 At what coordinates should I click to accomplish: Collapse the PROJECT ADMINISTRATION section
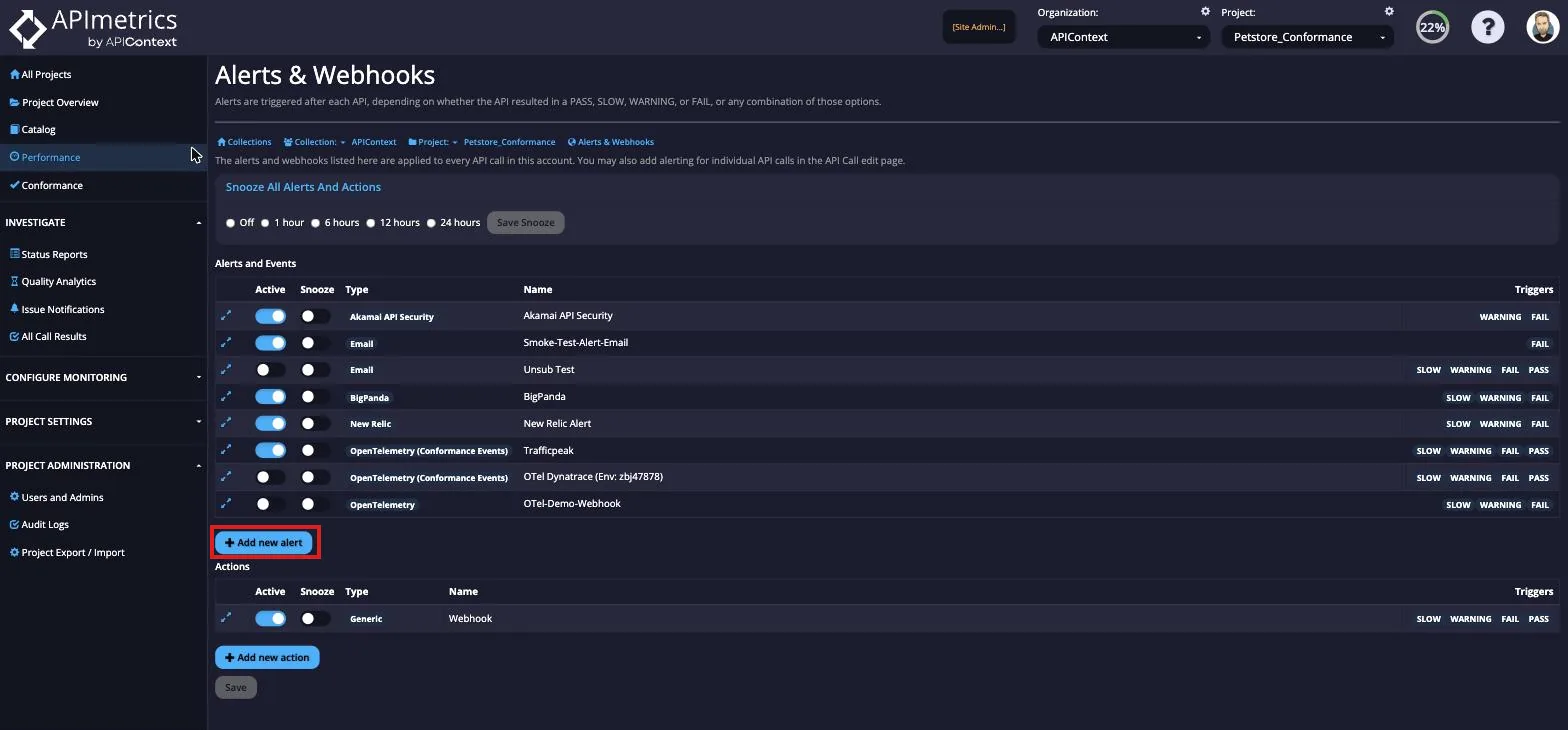(x=103, y=465)
